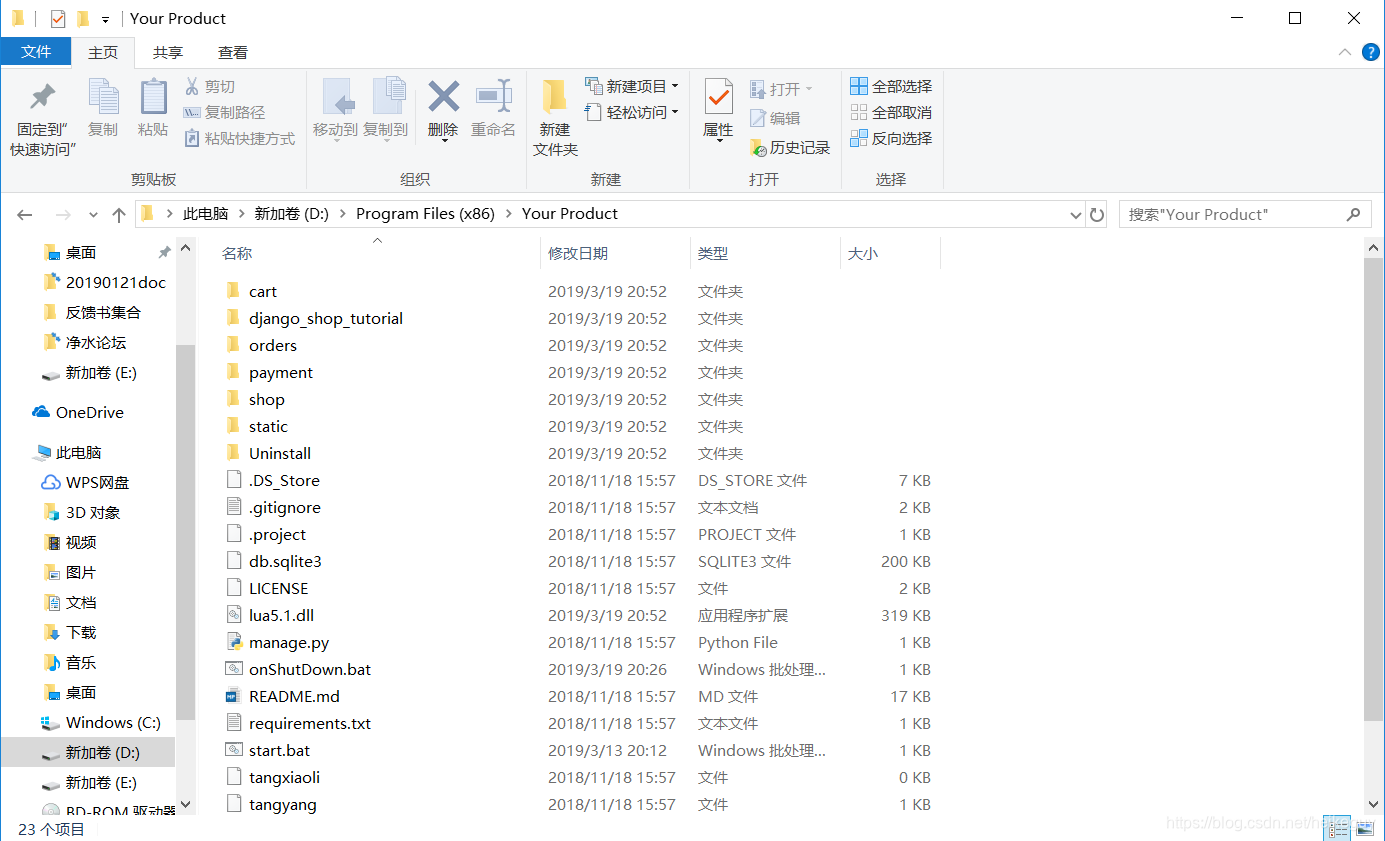Open the recent locations dropdown arrow
The height and width of the screenshot is (841, 1385).
pos(94,214)
